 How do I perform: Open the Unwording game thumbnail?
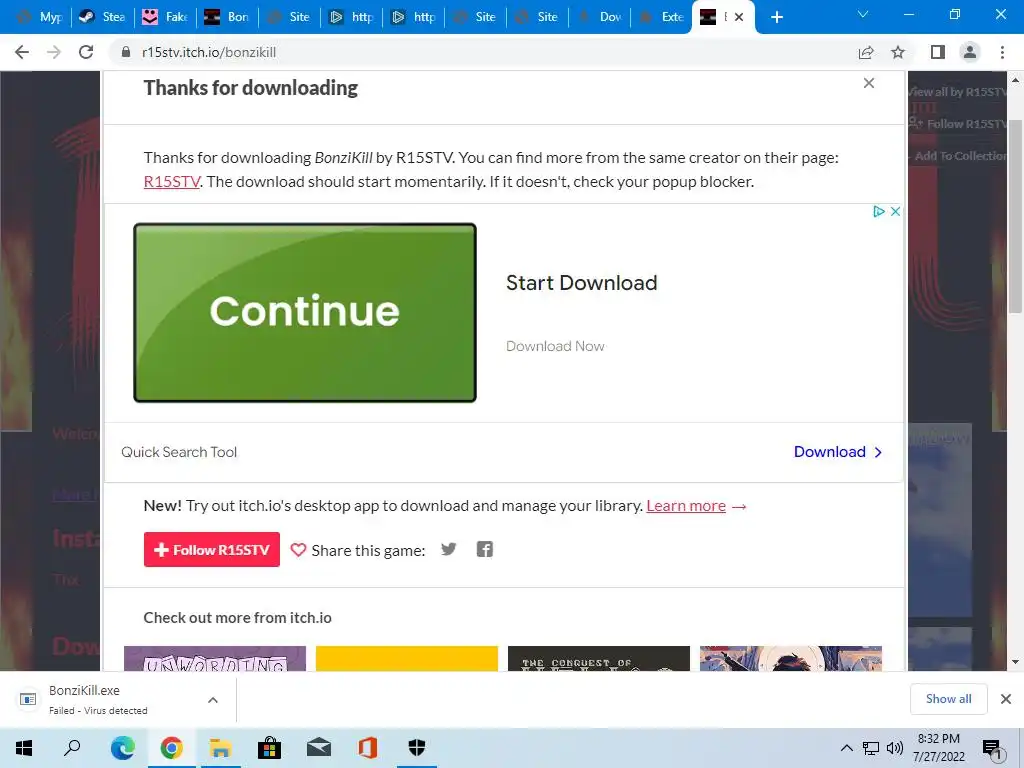[x=215, y=658]
